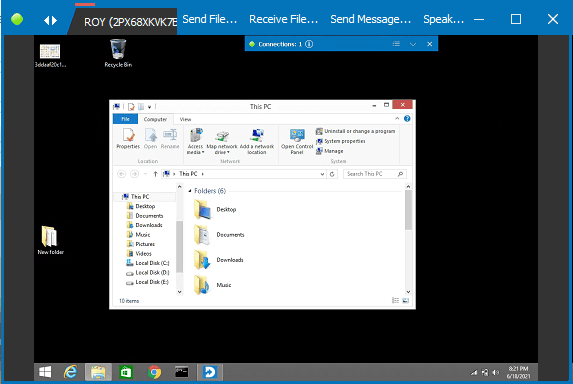The width and height of the screenshot is (573, 384).
Task: Click Add a network location icon
Action: coord(257,141)
